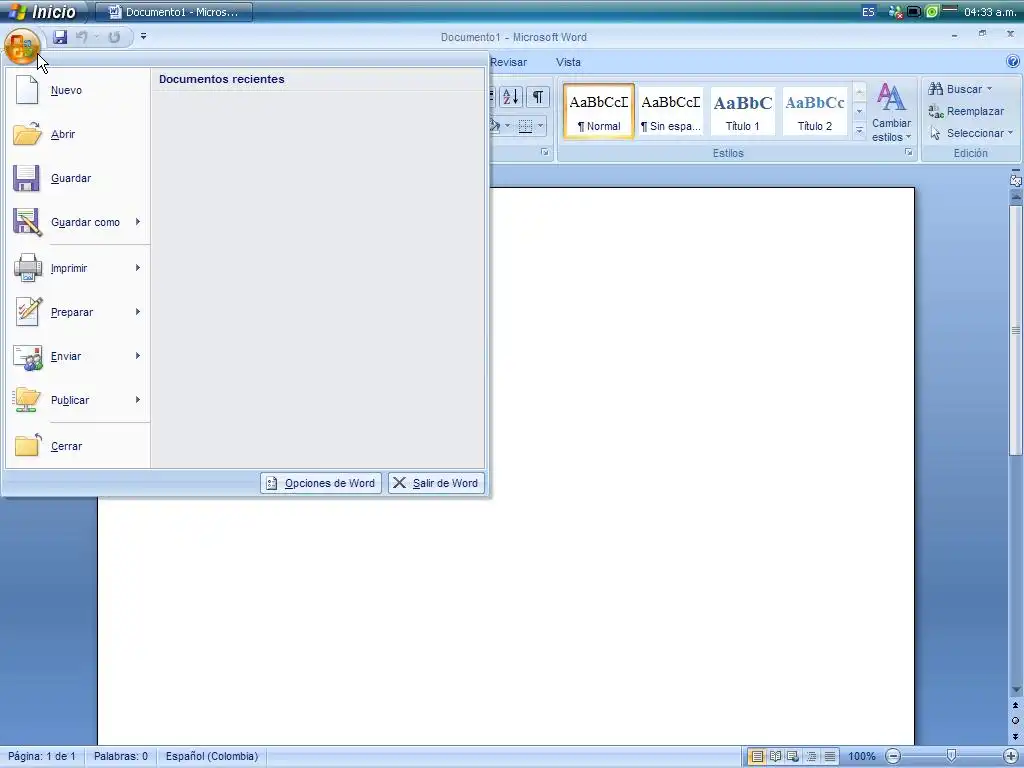Apply the Título 1 style
This screenshot has height=768, width=1024.
(x=743, y=112)
